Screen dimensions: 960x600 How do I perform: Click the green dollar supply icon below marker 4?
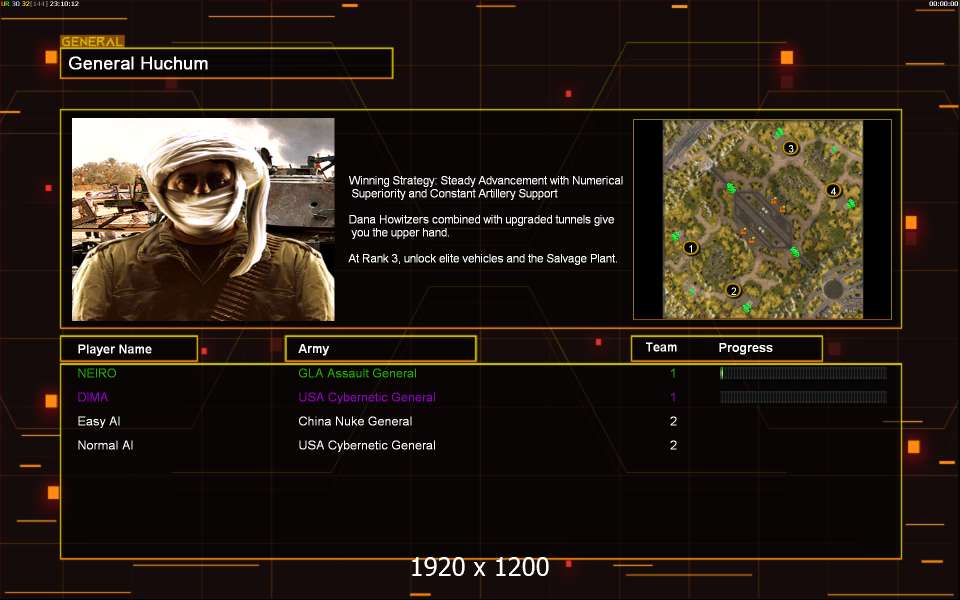coord(850,204)
